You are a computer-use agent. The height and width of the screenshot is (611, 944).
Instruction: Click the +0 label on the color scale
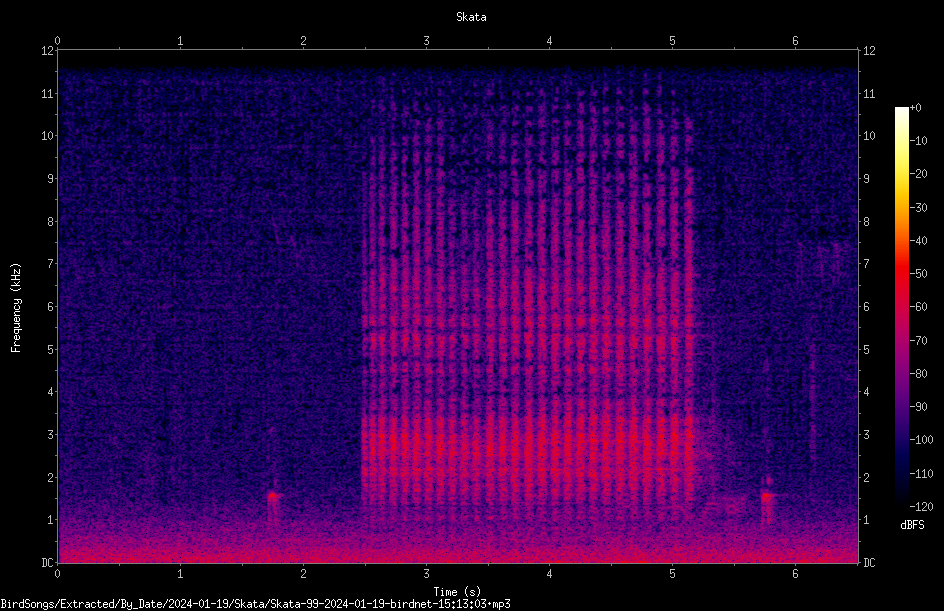(915, 108)
